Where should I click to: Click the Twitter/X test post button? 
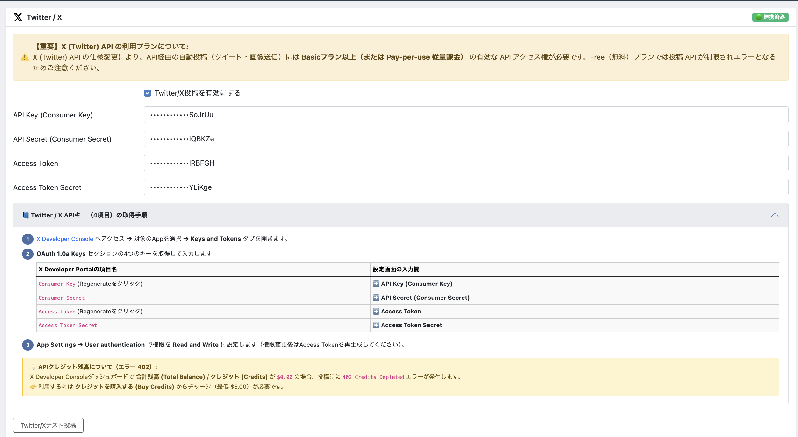48,425
